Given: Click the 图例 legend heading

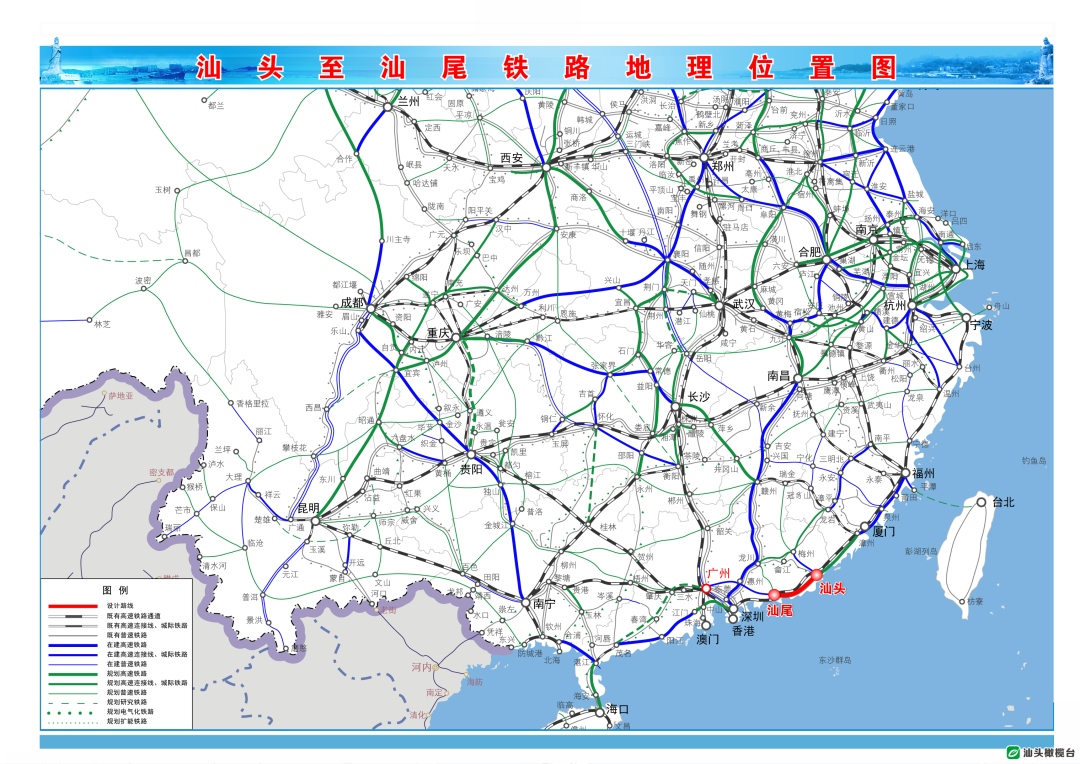Looking at the screenshot, I should [x=115, y=590].
